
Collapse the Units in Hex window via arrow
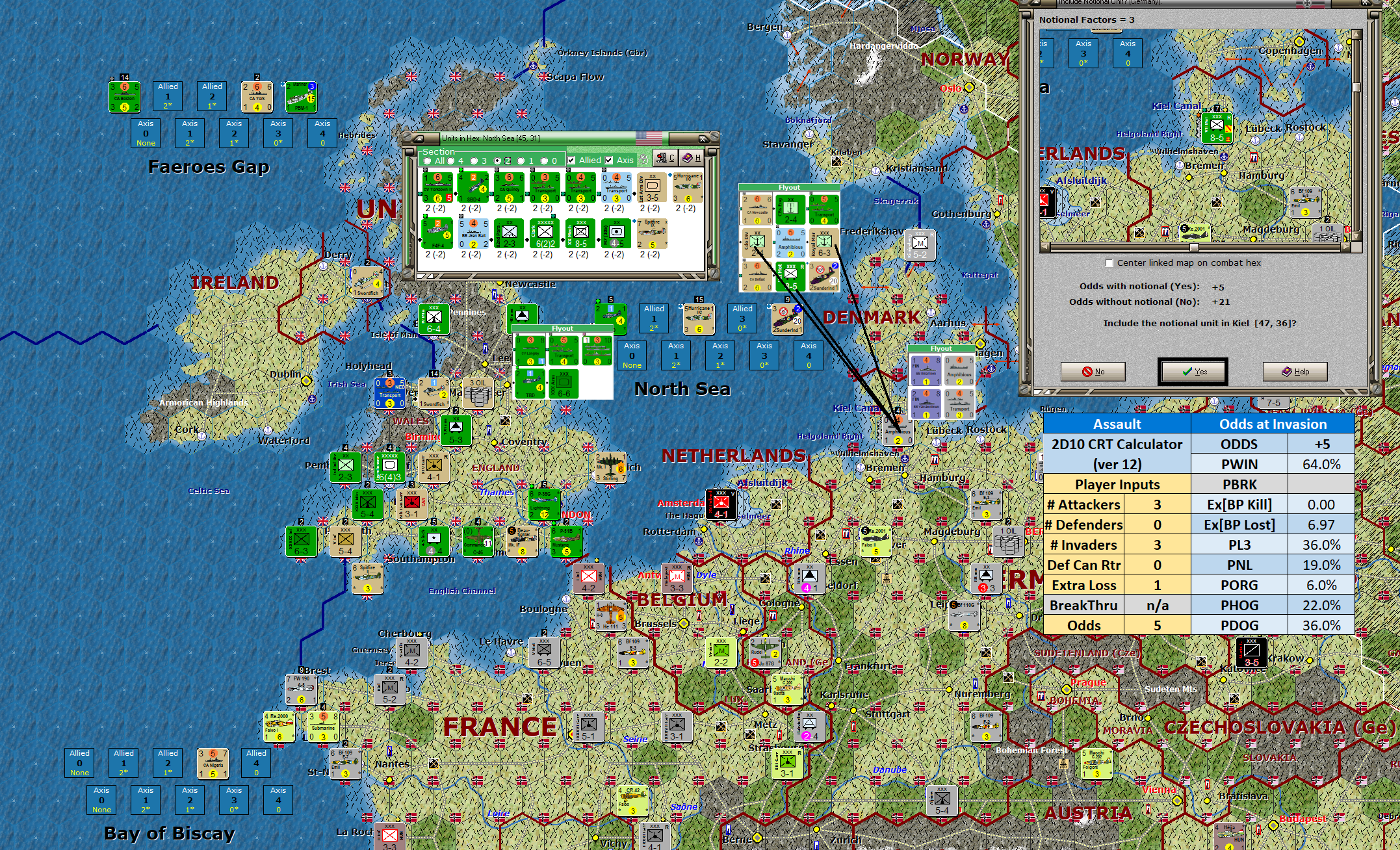click(419, 138)
